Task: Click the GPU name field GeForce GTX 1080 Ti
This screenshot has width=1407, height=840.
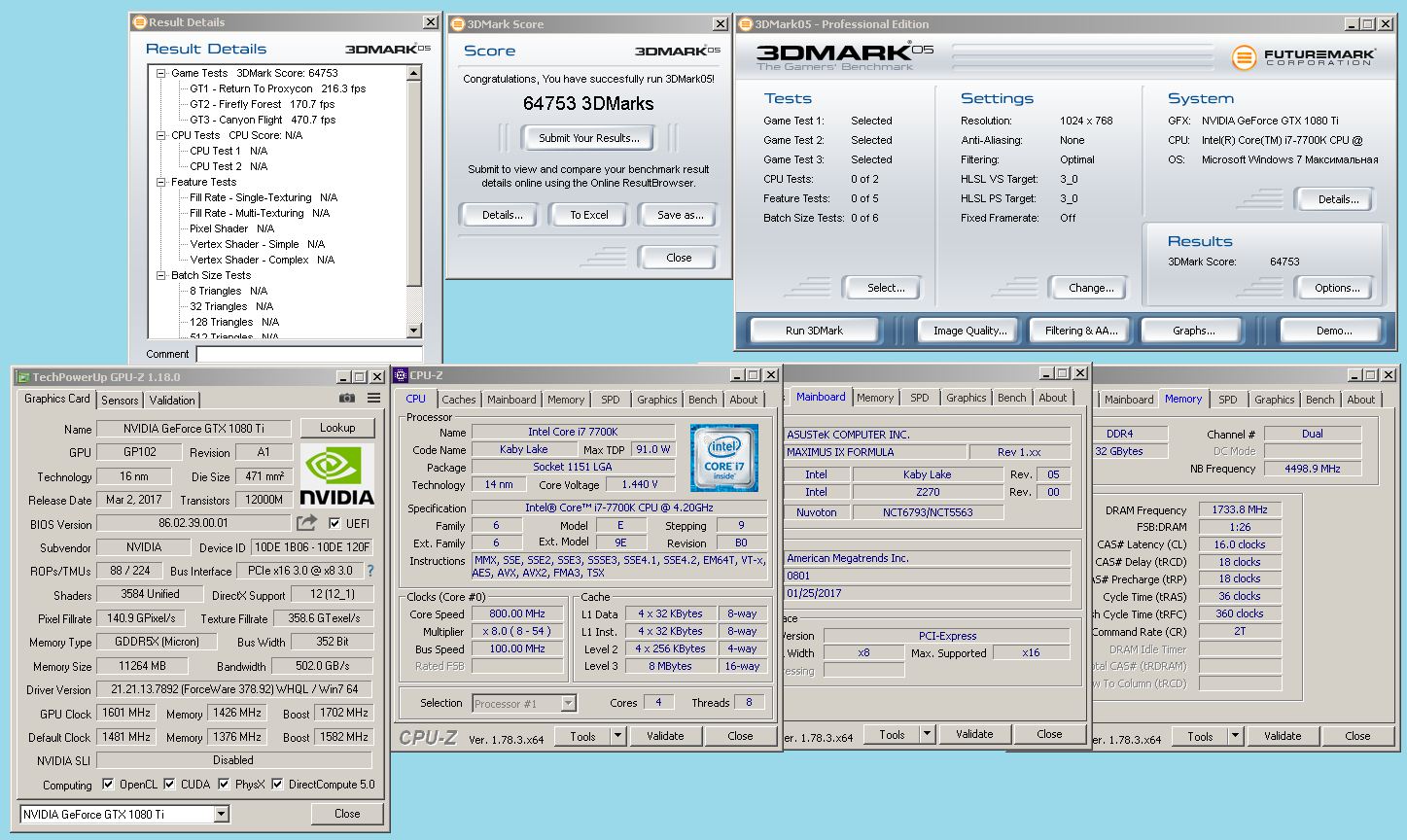Action: coord(193,429)
